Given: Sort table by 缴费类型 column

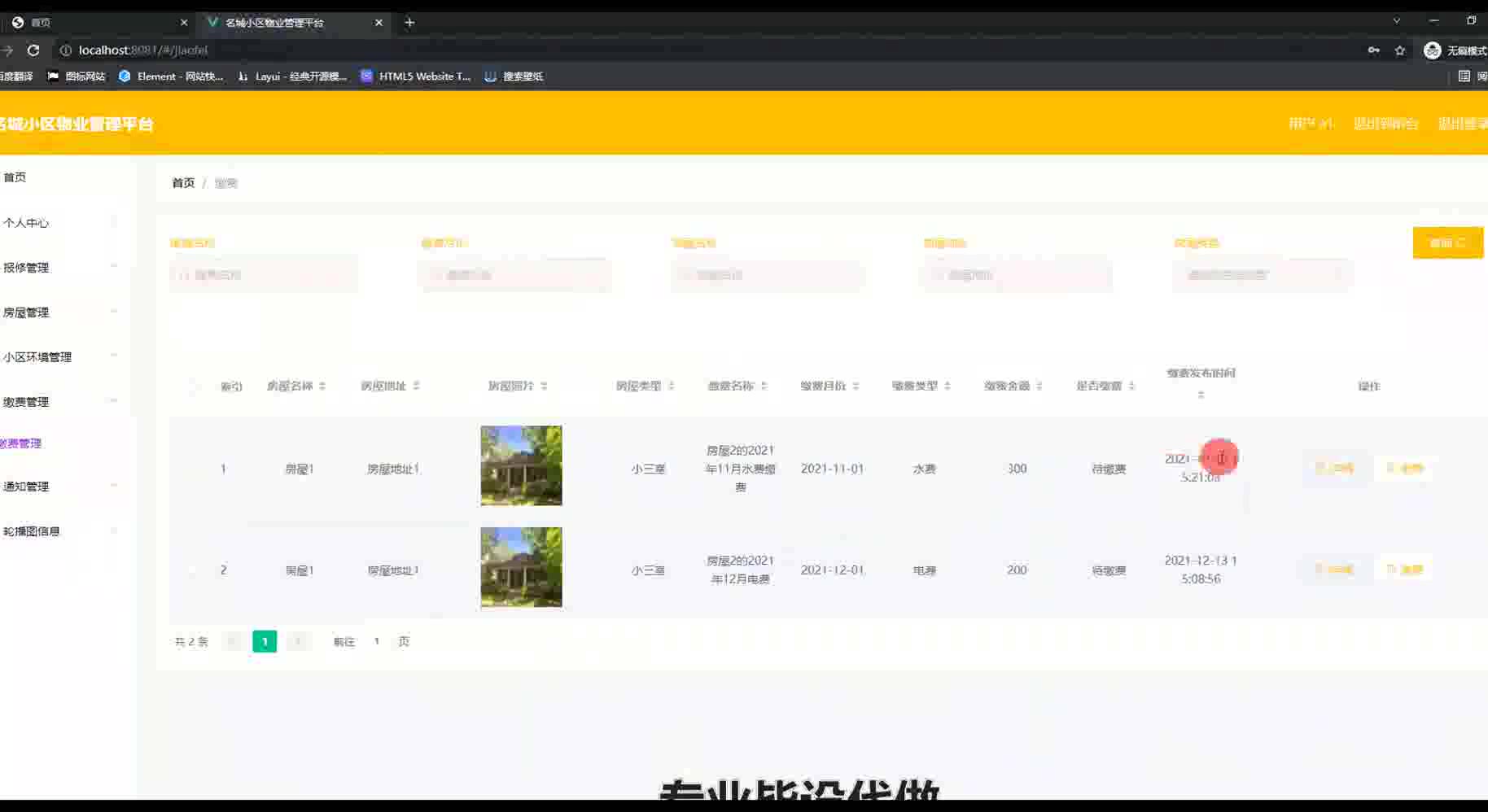Looking at the screenshot, I should click(948, 386).
